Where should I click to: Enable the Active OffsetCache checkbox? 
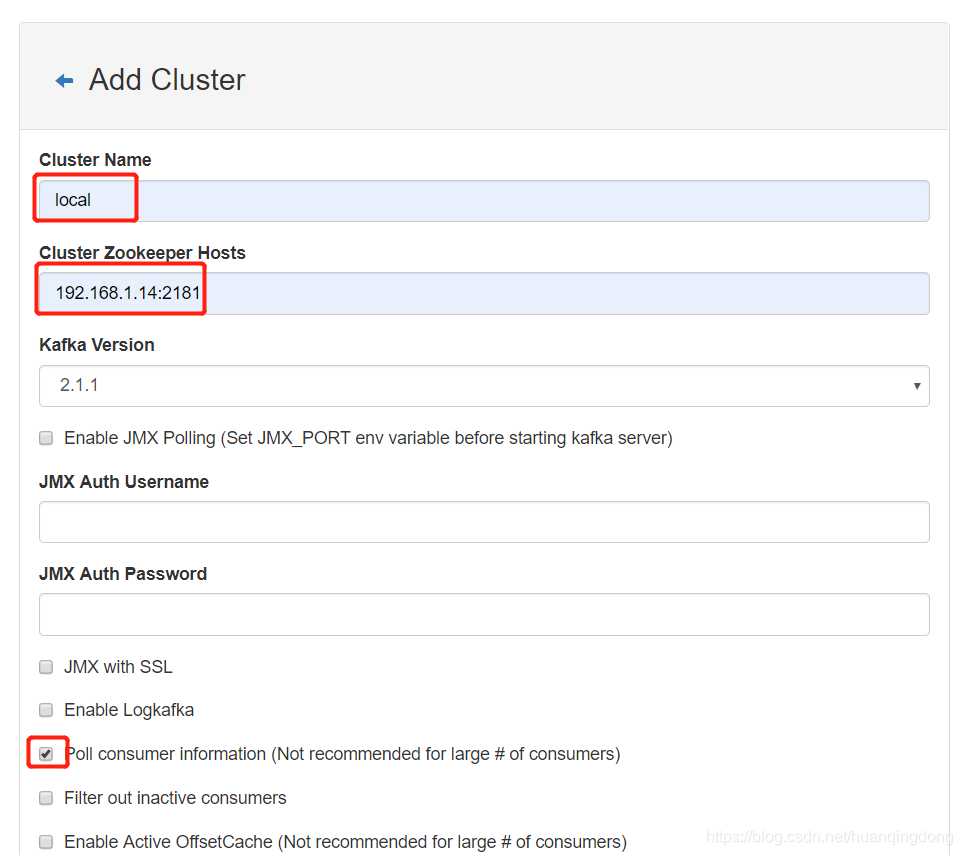point(46,842)
